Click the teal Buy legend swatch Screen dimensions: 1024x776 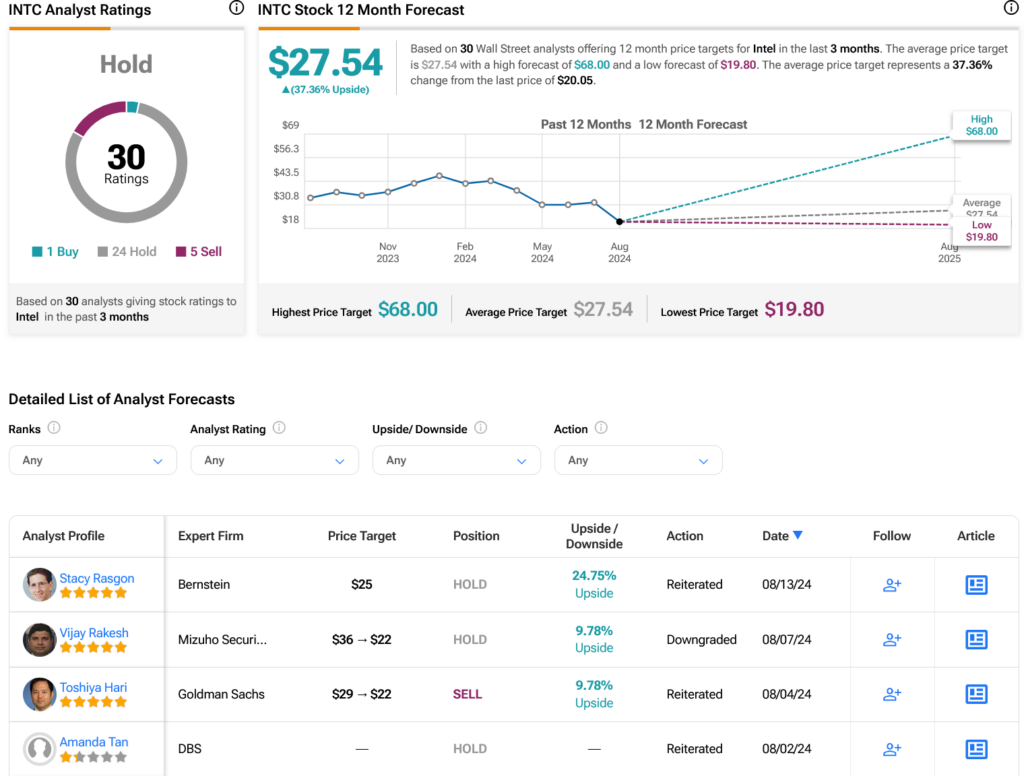tap(37, 251)
